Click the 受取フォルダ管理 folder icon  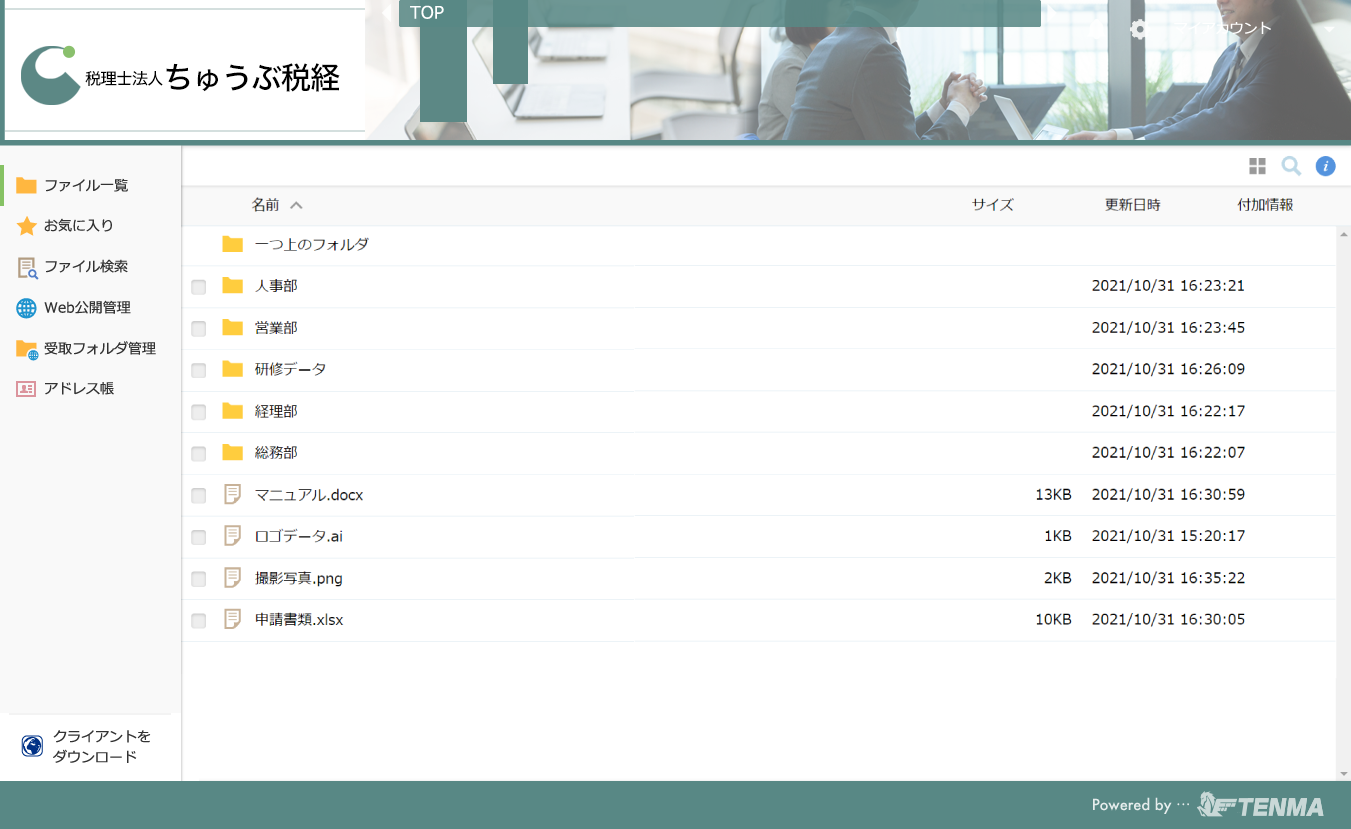point(27,349)
